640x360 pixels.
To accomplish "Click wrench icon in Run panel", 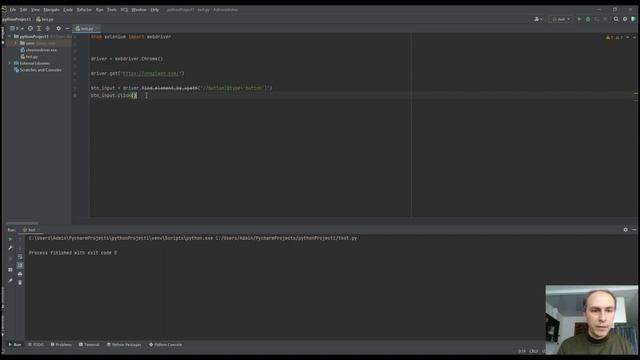I will (10, 248).
